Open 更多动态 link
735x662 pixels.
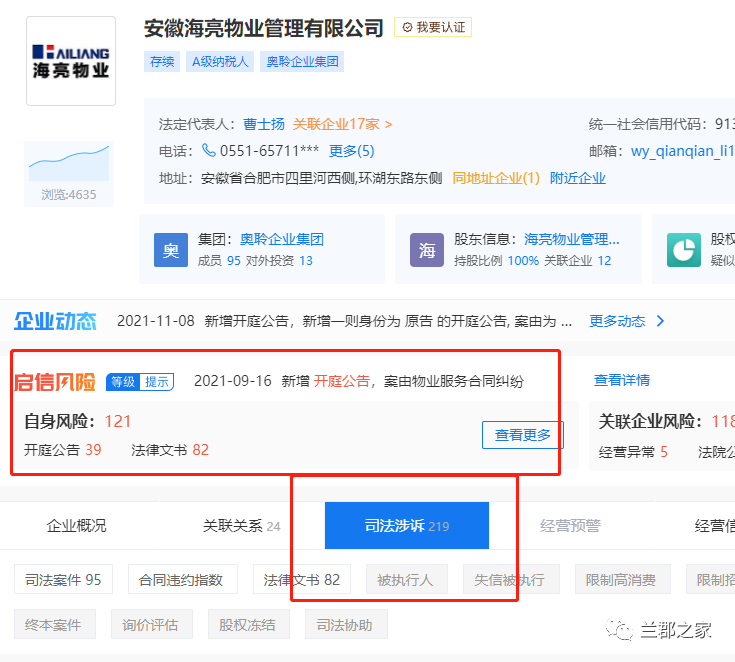[x=617, y=321]
